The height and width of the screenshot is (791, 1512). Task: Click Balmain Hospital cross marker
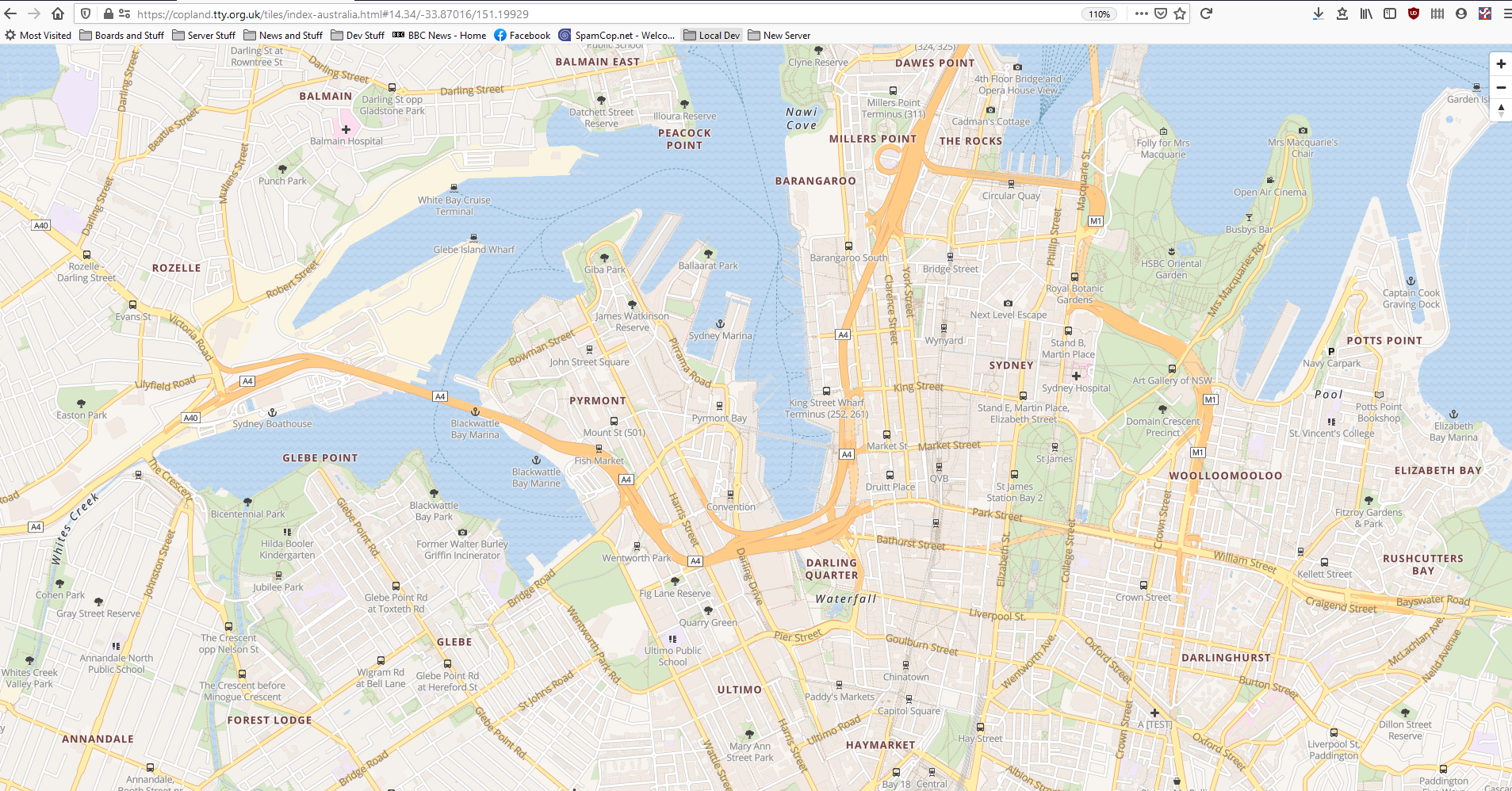tap(346, 129)
